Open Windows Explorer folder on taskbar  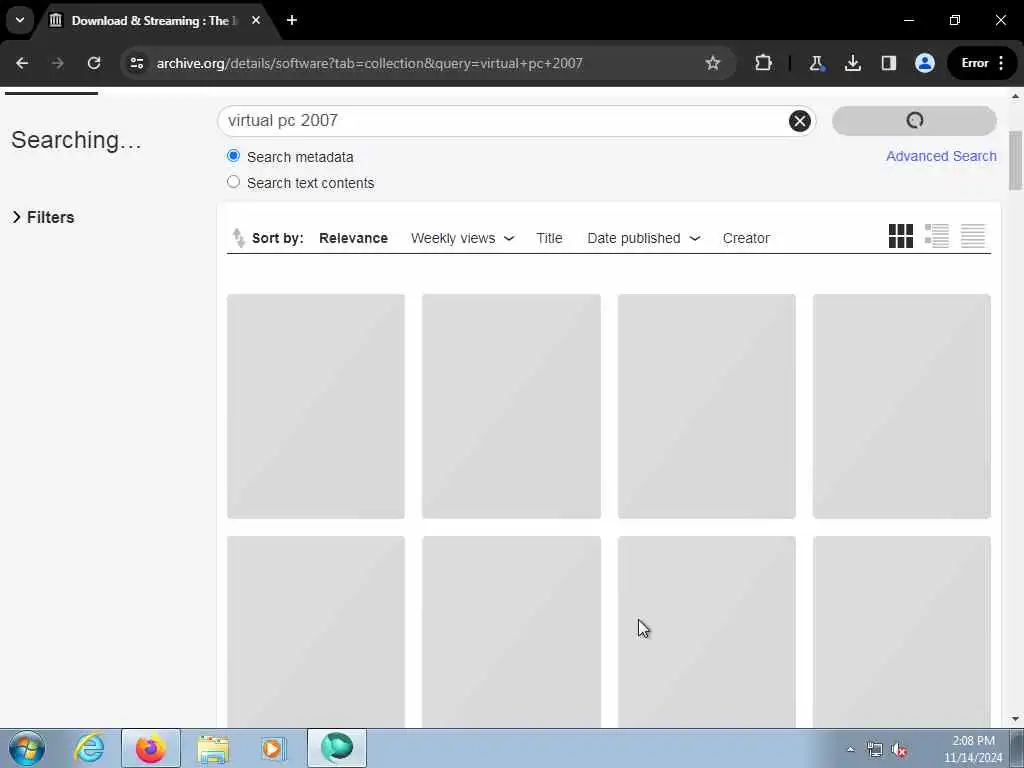pyautogui.click(x=213, y=748)
